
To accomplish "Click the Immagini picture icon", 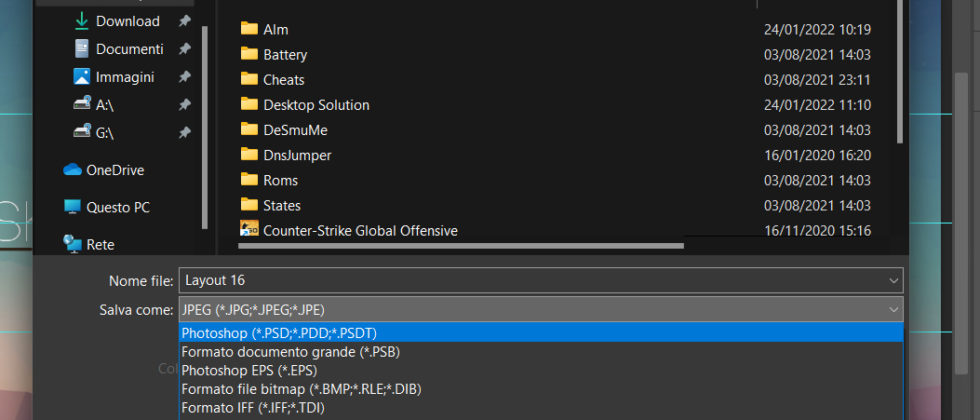I will coord(81,77).
